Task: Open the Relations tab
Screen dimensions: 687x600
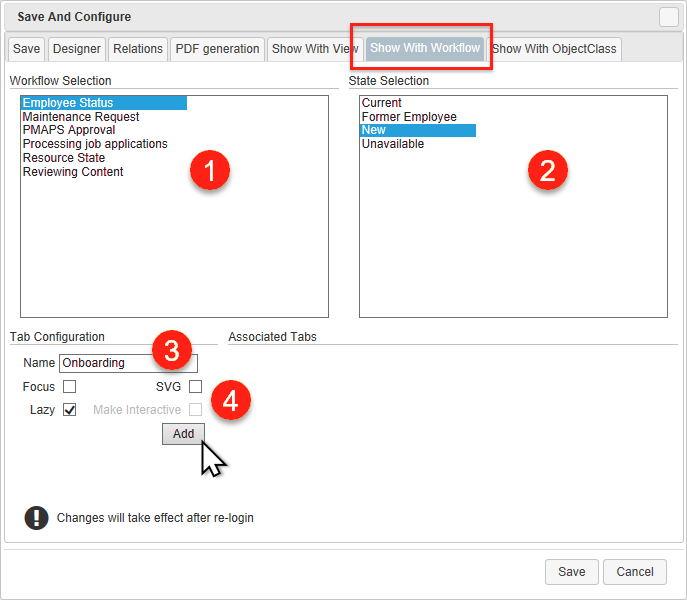Action: [x=138, y=49]
